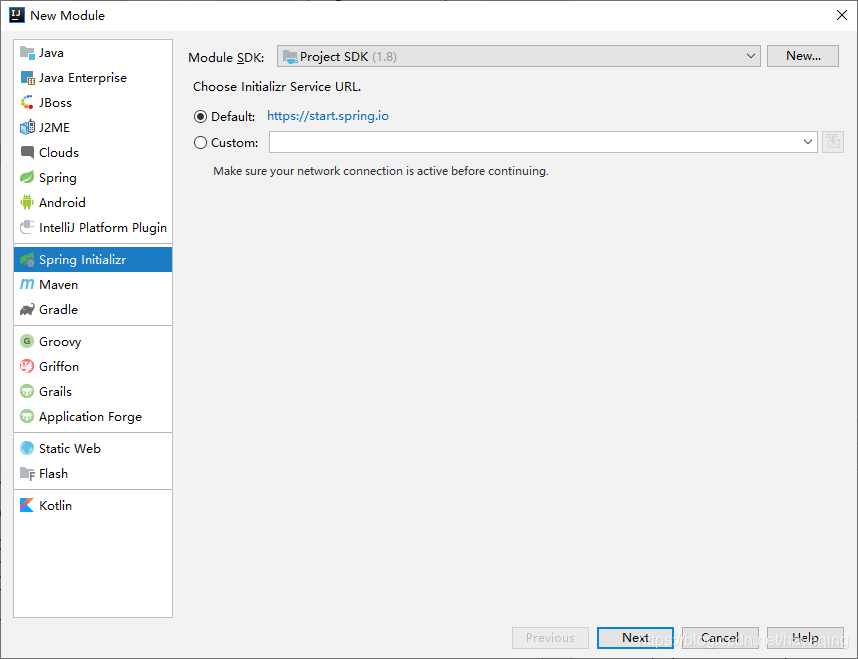Click the JBoss colorful icon
Screen dimensions: 858x659
[x=27, y=102]
